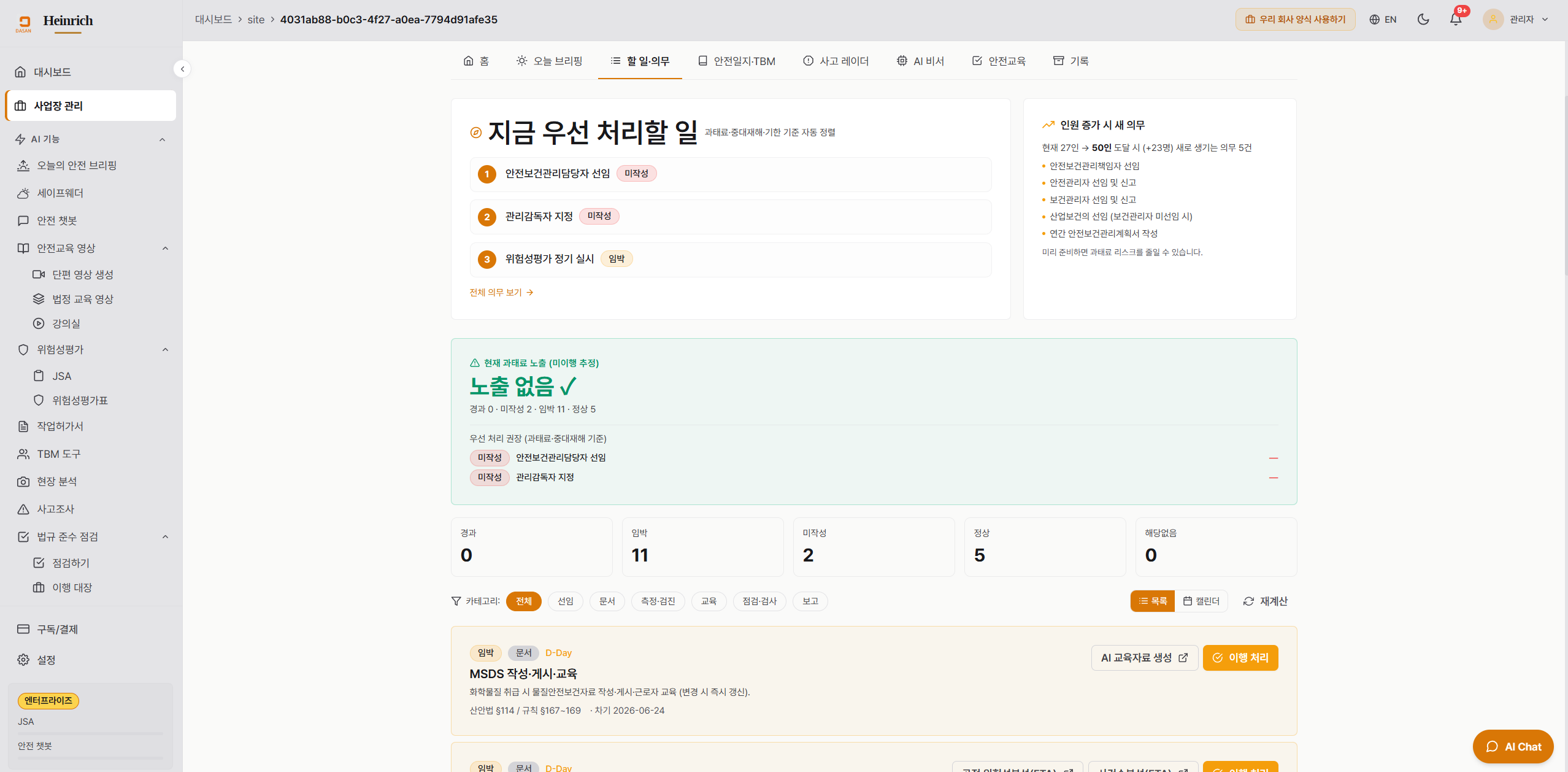Filter by the 측정·검진 category
This screenshot has height=772, width=1568.
658,601
